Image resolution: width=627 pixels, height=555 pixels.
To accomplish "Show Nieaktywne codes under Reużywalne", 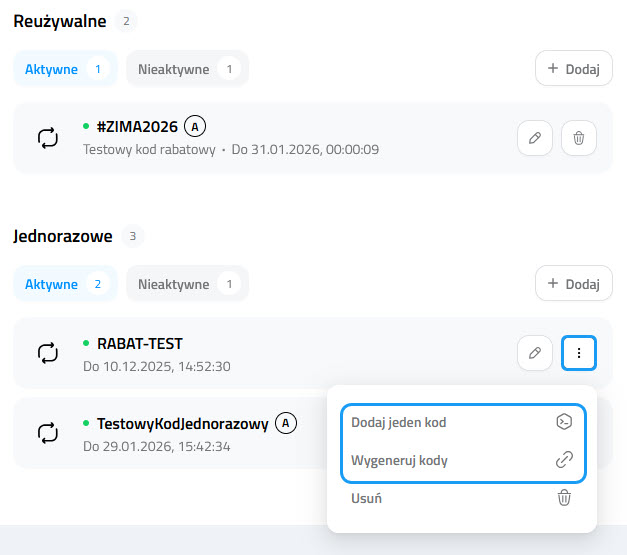I will [x=187, y=69].
